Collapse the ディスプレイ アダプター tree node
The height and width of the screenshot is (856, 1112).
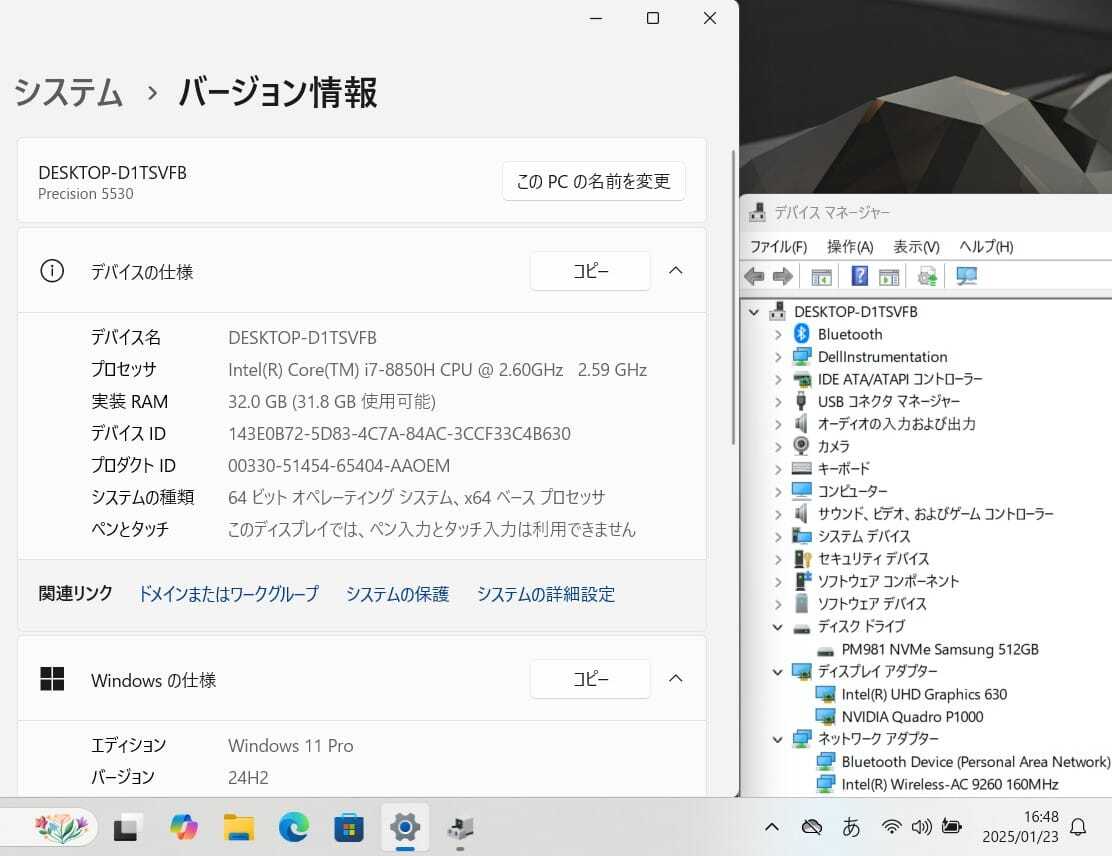(778, 672)
